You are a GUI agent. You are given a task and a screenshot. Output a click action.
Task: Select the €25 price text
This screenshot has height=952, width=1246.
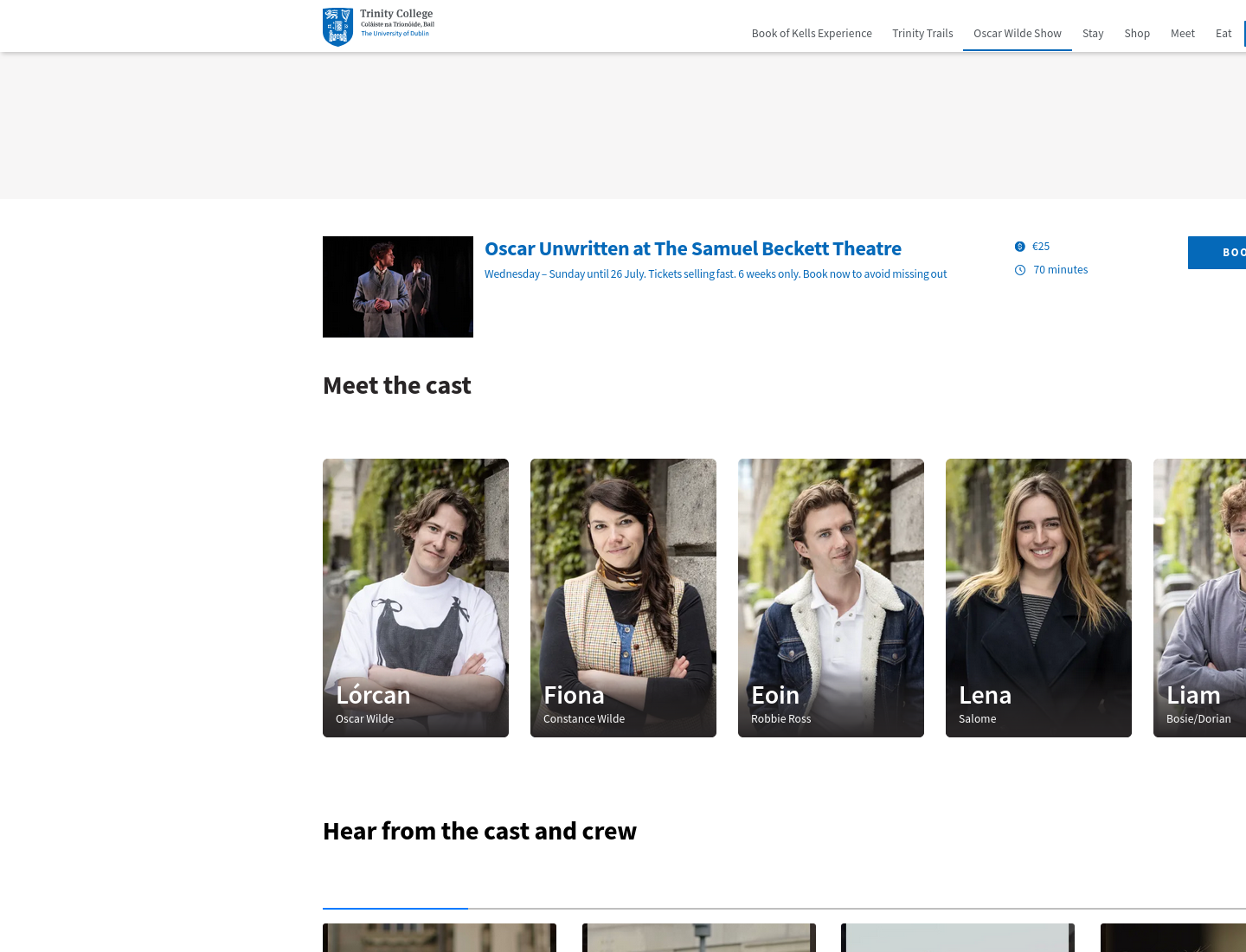click(1041, 247)
